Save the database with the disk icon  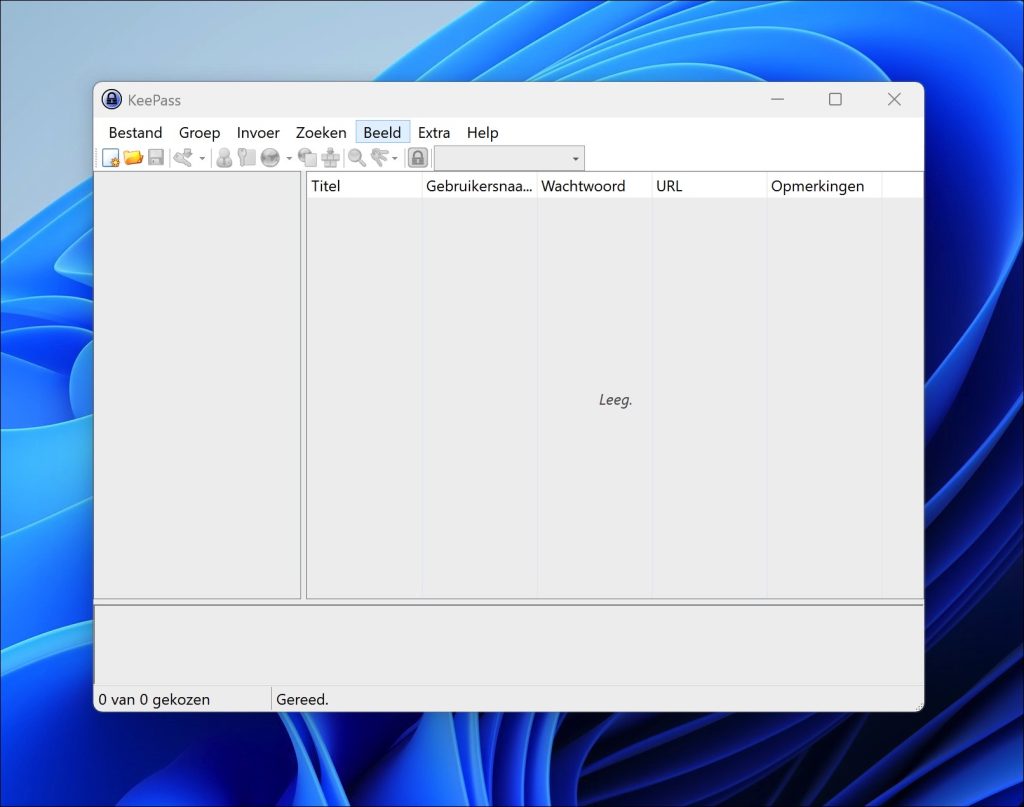(154, 157)
